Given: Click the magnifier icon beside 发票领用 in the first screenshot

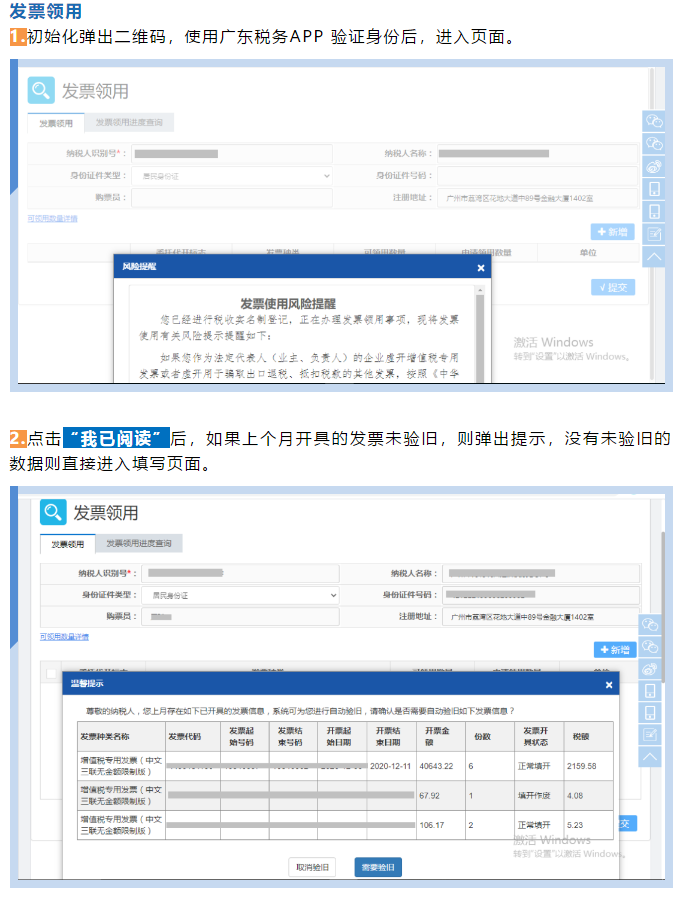Looking at the screenshot, I should click(42, 91).
